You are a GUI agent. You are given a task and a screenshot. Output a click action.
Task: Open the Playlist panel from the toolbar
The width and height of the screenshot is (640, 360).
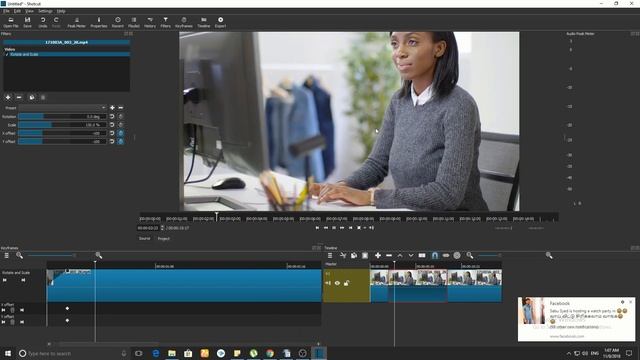click(x=133, y=22)
